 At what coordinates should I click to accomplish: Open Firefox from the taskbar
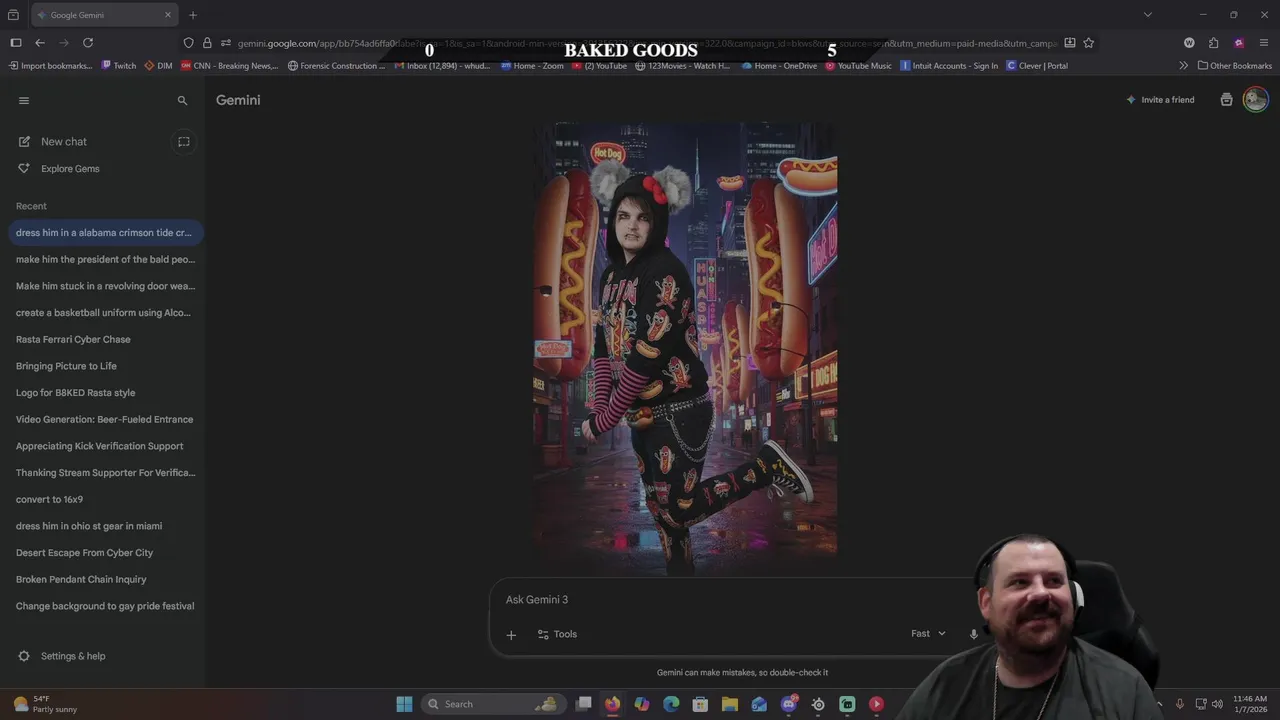tap(612, 704)
